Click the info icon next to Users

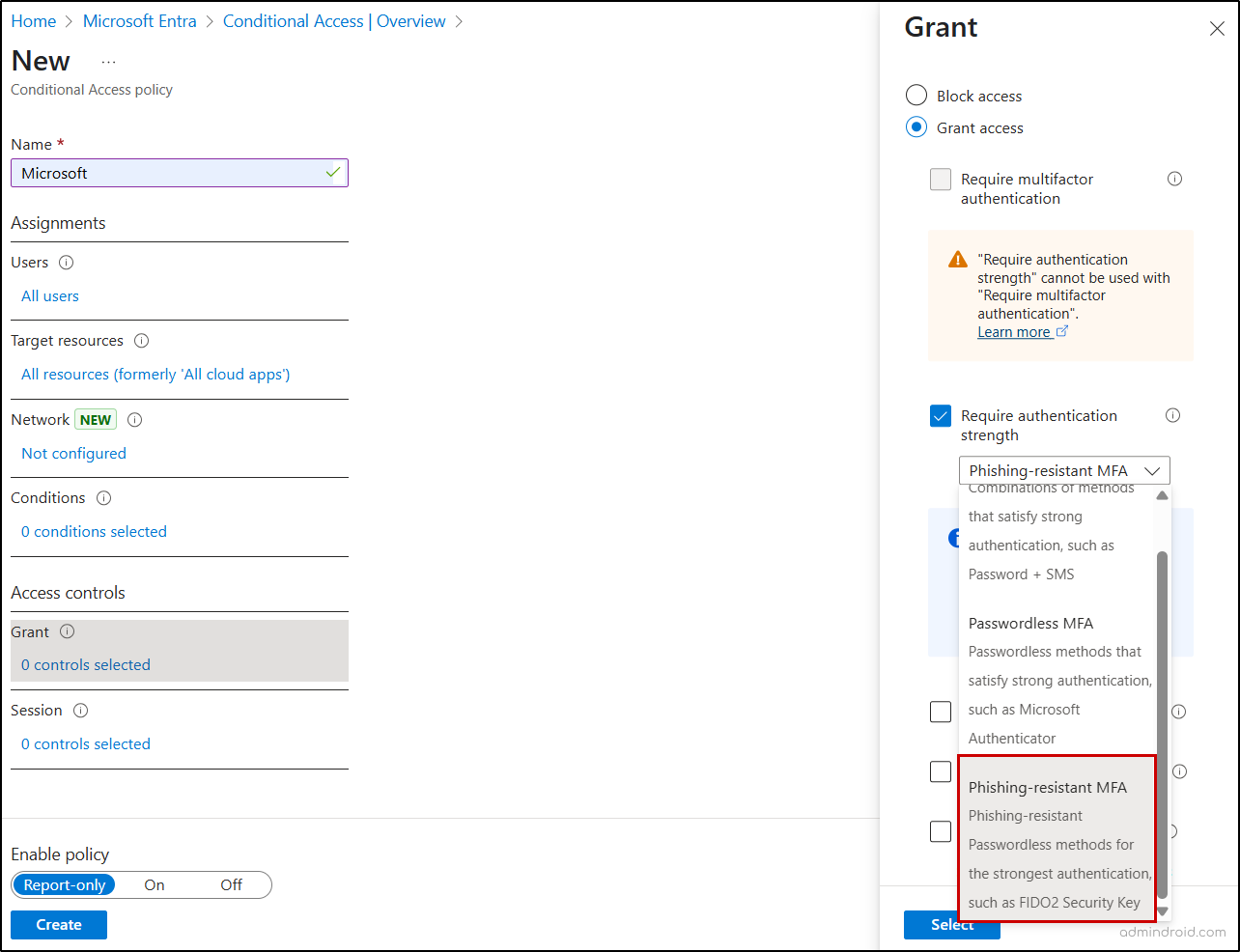tap(66, 263)
